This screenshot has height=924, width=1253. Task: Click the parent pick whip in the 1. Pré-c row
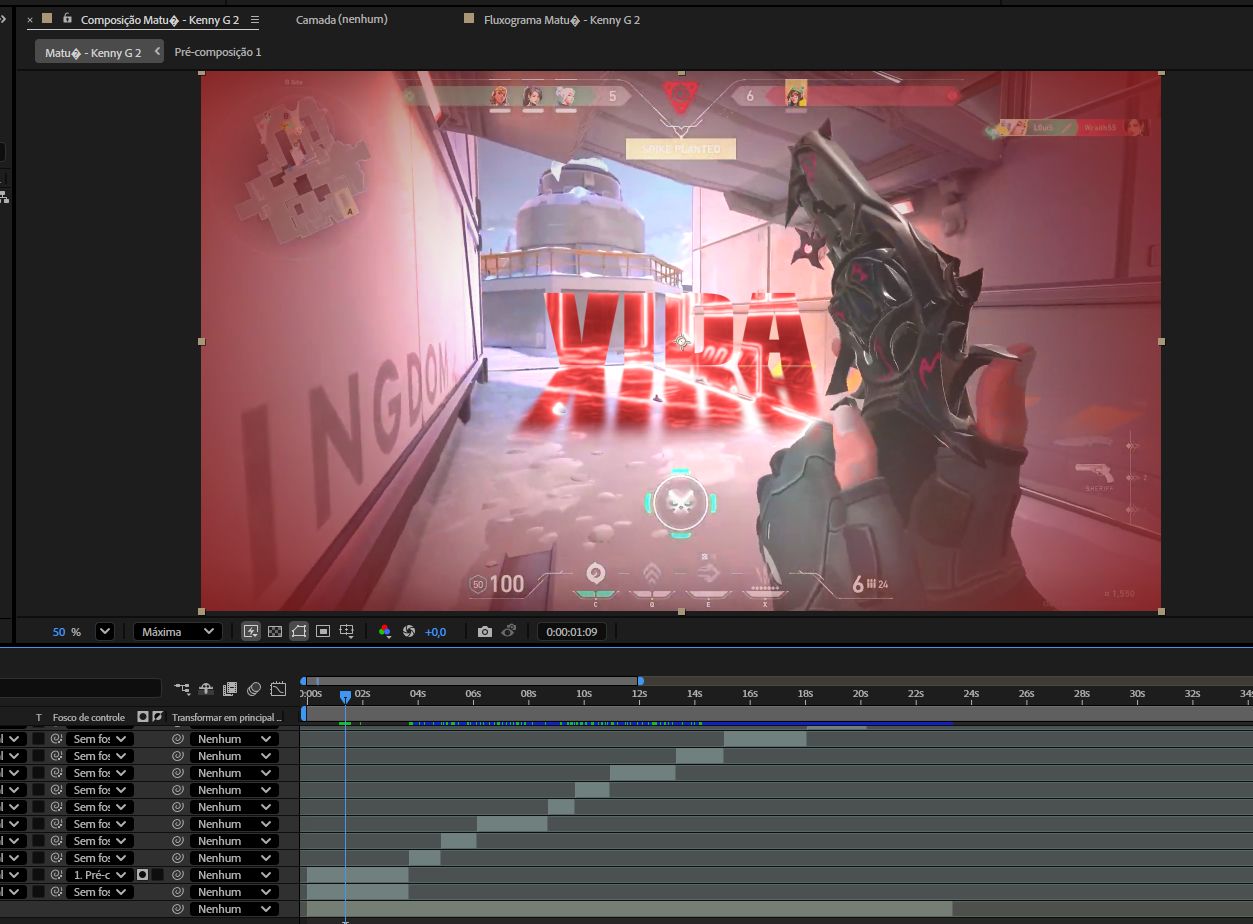click(178, 875)
